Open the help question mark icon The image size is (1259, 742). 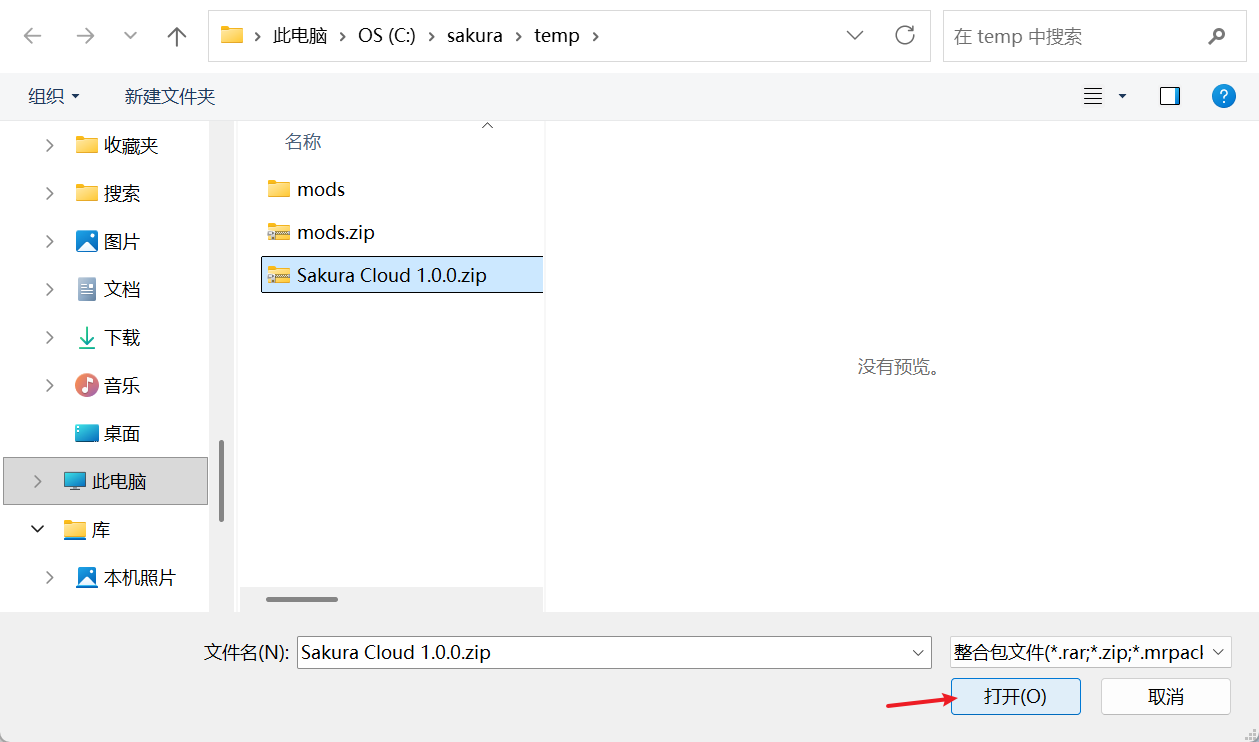click(x=1223, y=96)
